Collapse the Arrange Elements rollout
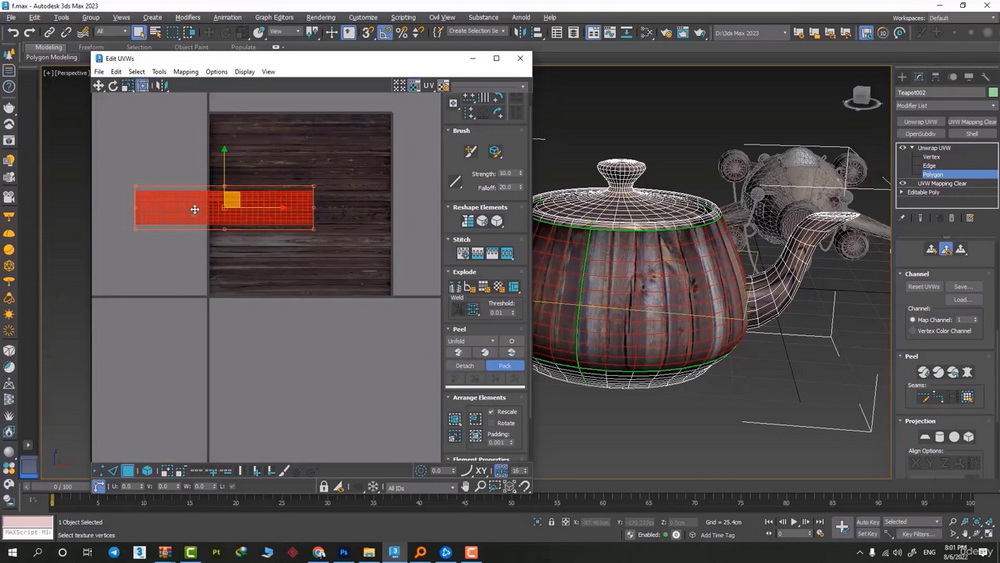The width and height of the screenshot is (1000, 563). (448, 397)
